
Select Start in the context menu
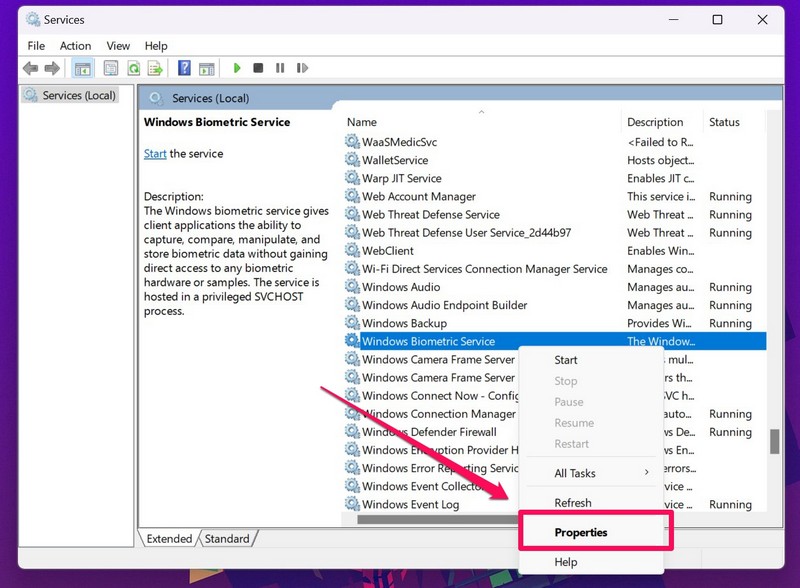[x=566, y=360]
